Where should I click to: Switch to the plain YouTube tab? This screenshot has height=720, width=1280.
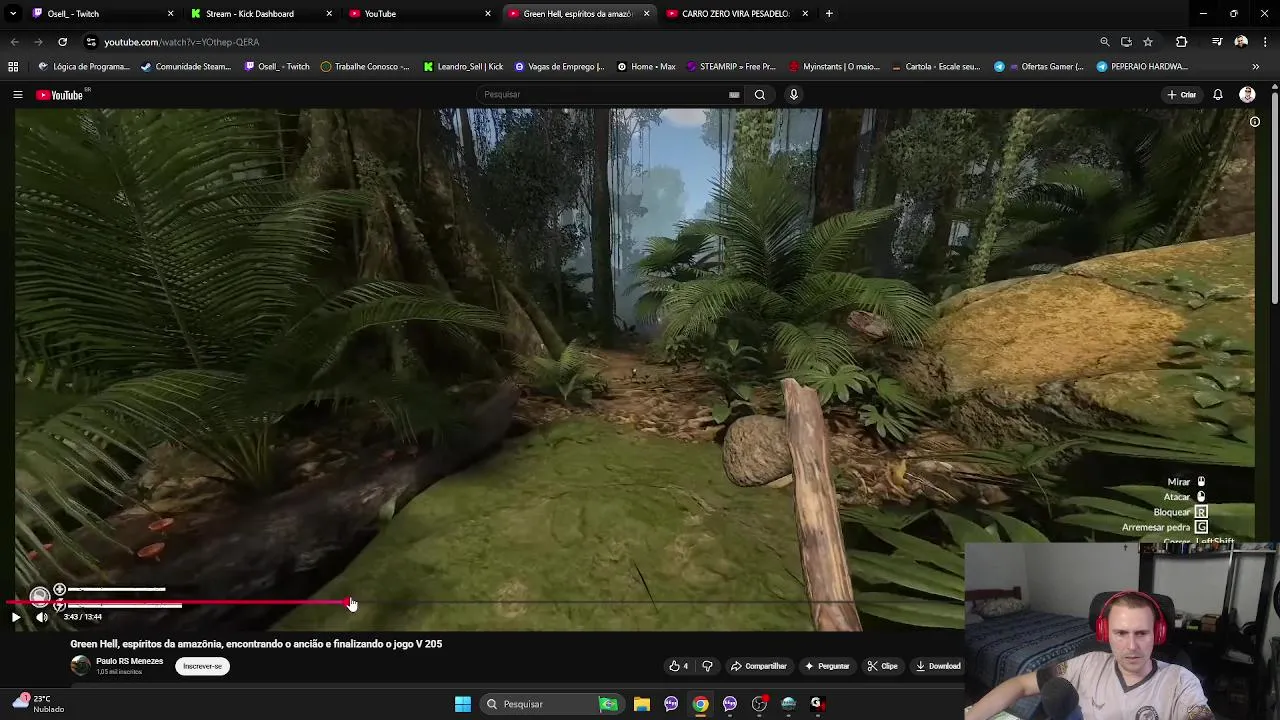point(420,14)
